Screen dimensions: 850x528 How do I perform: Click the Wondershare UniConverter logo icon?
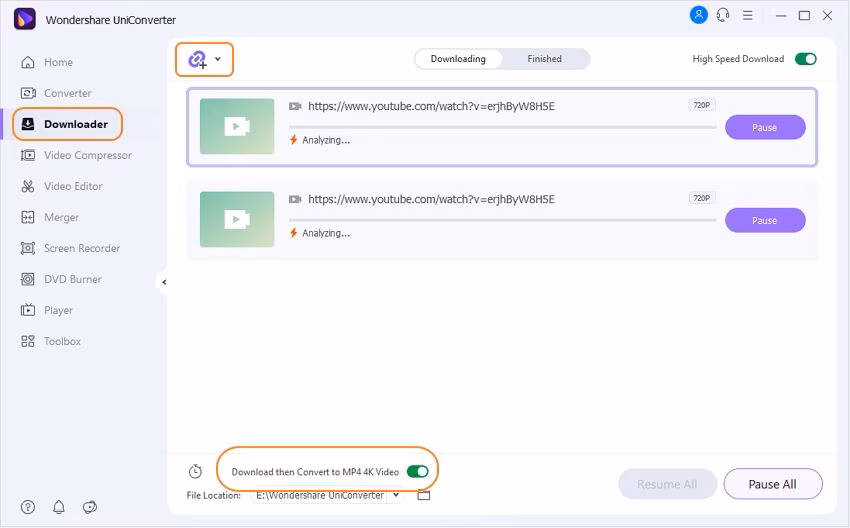click(x=24, y=19)
